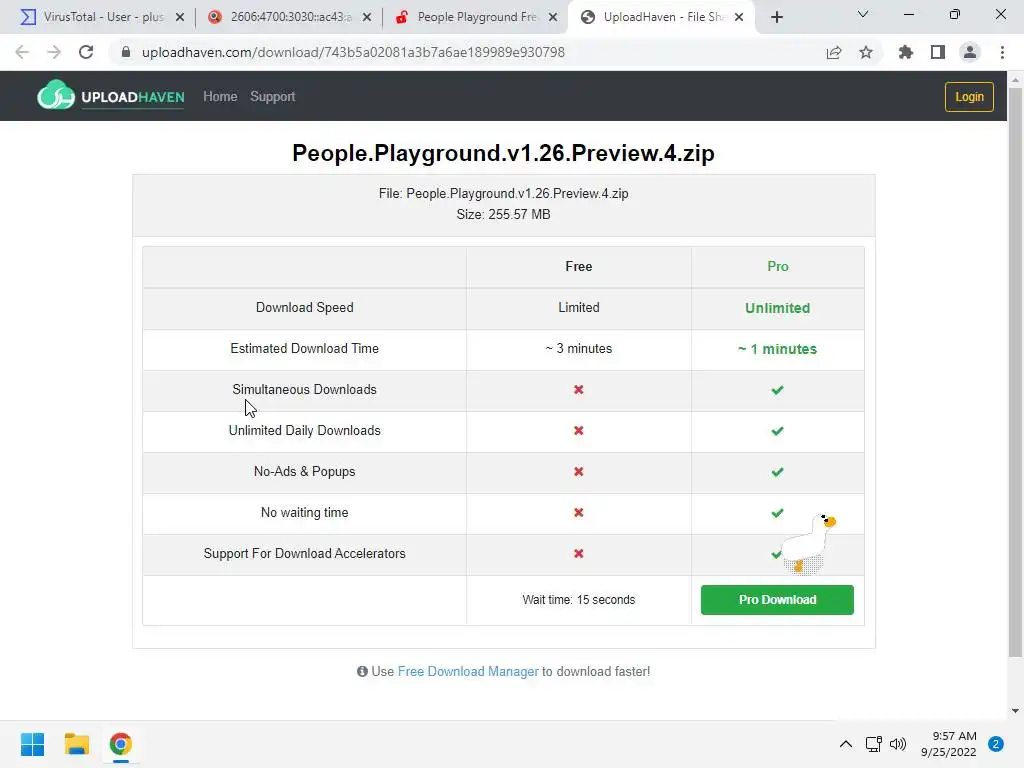Screen dimensions: 1024x768
Task: Open the Chrome profile avatar
Action: [970, 52]
